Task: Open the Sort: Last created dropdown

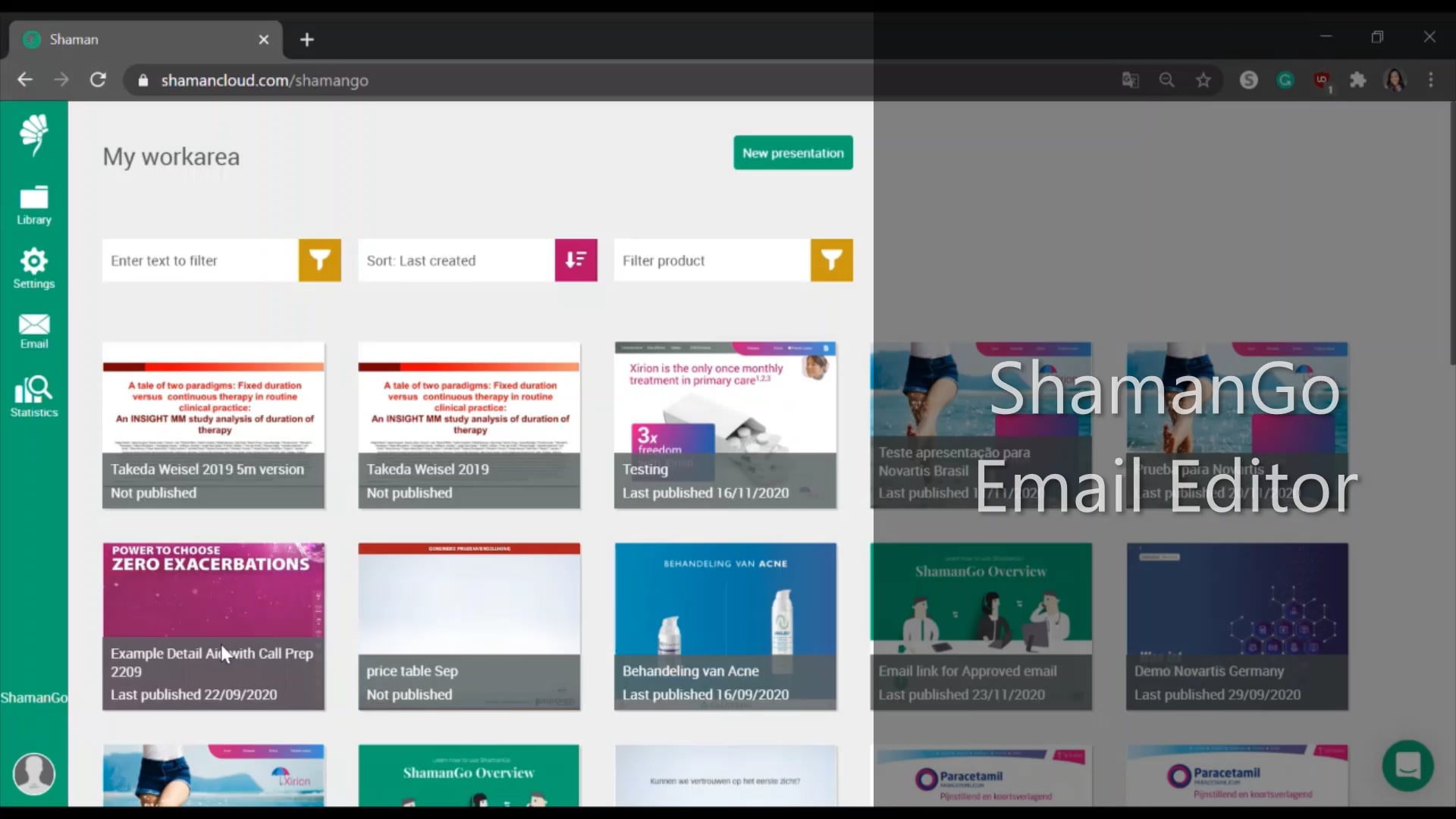Action: (455, 260)
